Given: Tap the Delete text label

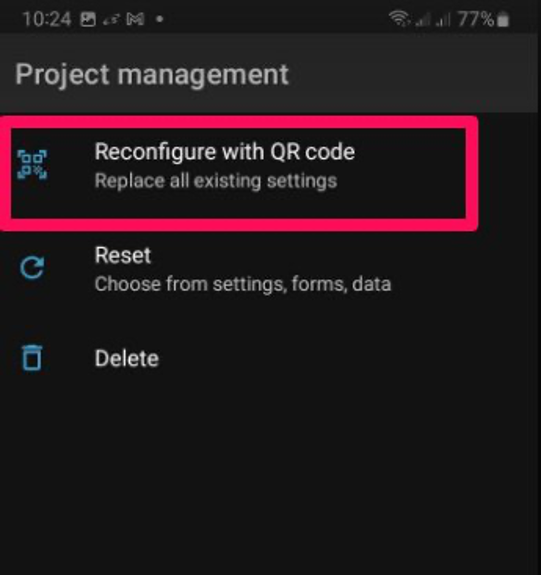Looking at the screenshot, I should point(127,359).
